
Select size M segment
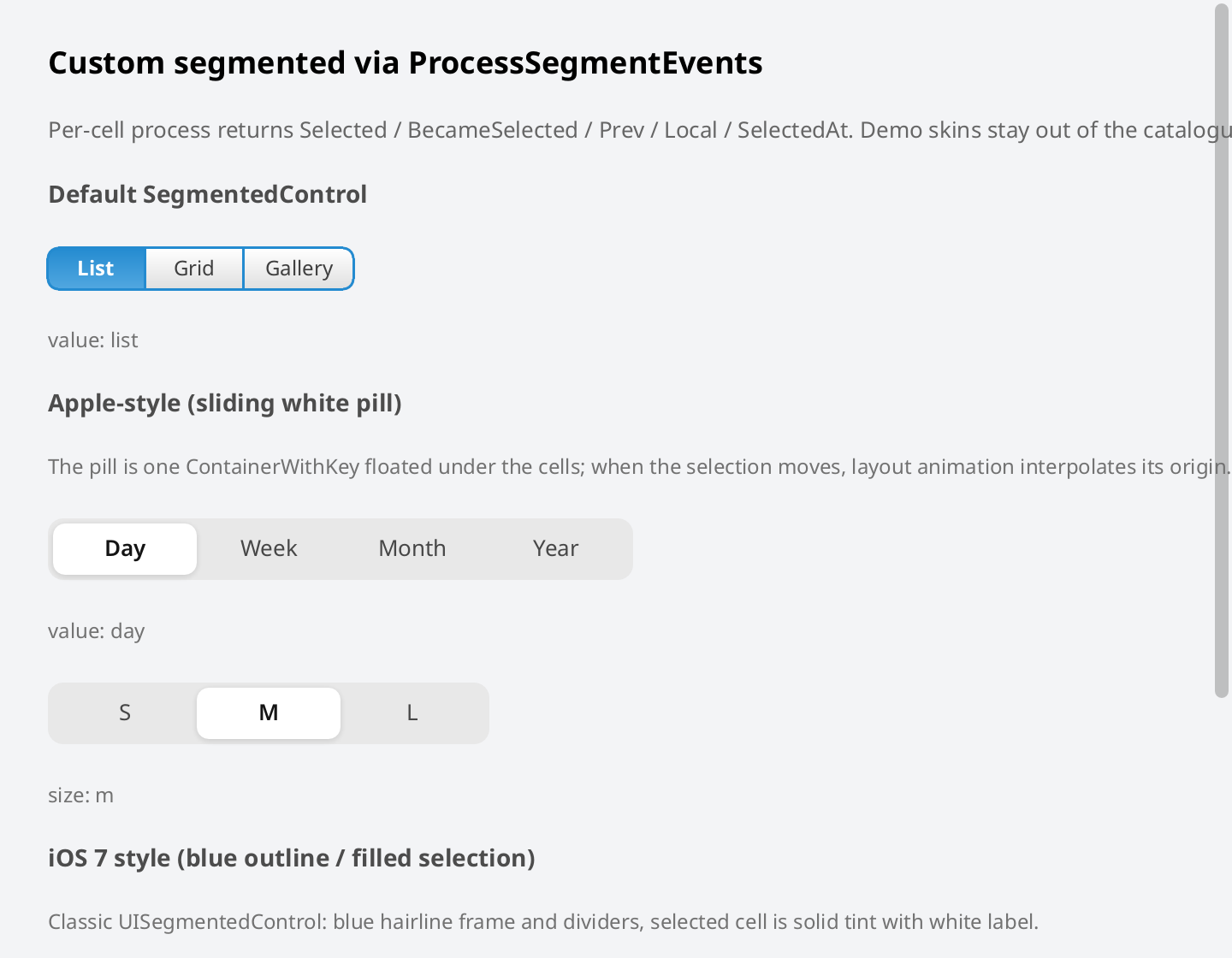point(269,713)
